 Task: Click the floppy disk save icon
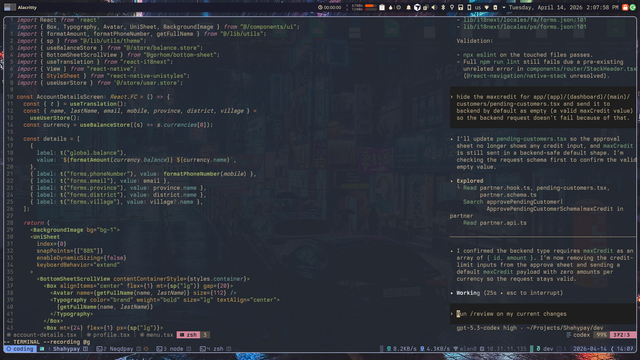460,7
